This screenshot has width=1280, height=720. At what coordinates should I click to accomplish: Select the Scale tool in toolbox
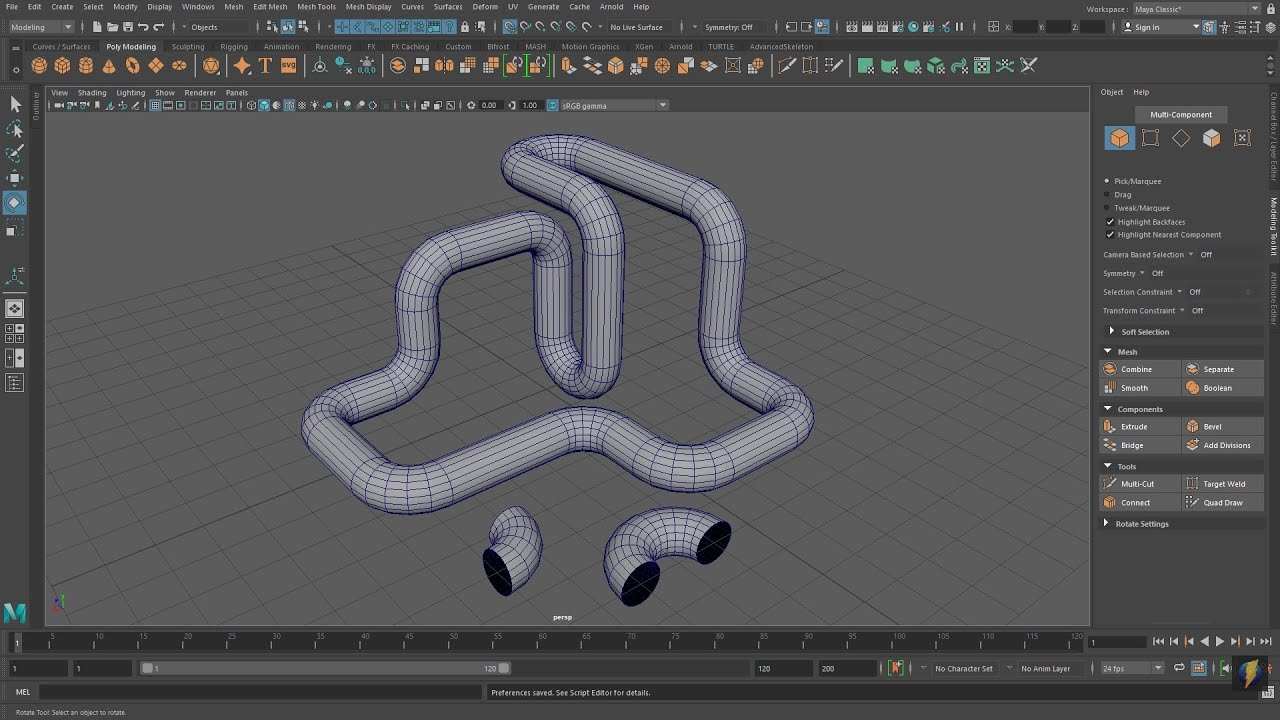(14, 230)
